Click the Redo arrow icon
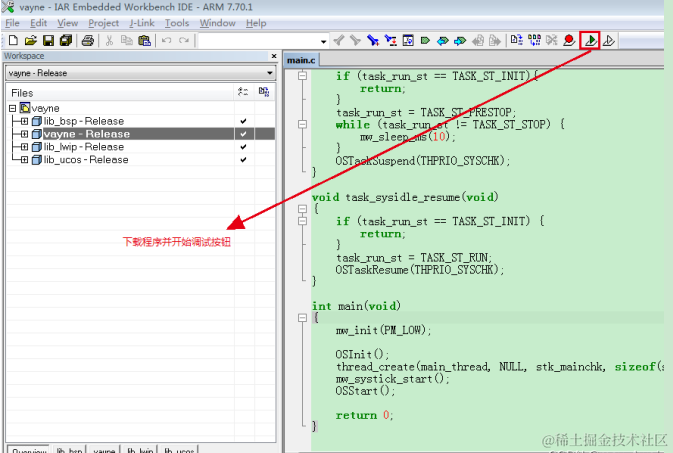Viewport: 673px width, 453px height. [x=184, y=40]
